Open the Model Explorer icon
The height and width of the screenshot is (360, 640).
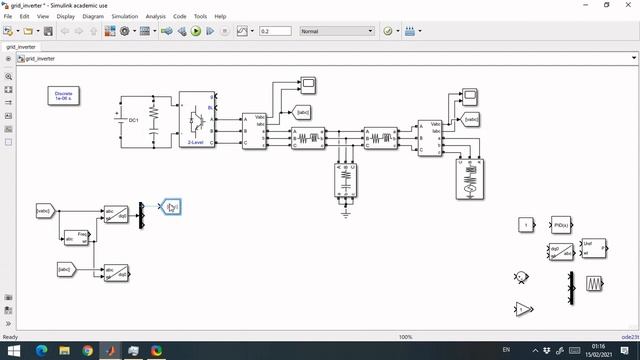pos(145,31)
